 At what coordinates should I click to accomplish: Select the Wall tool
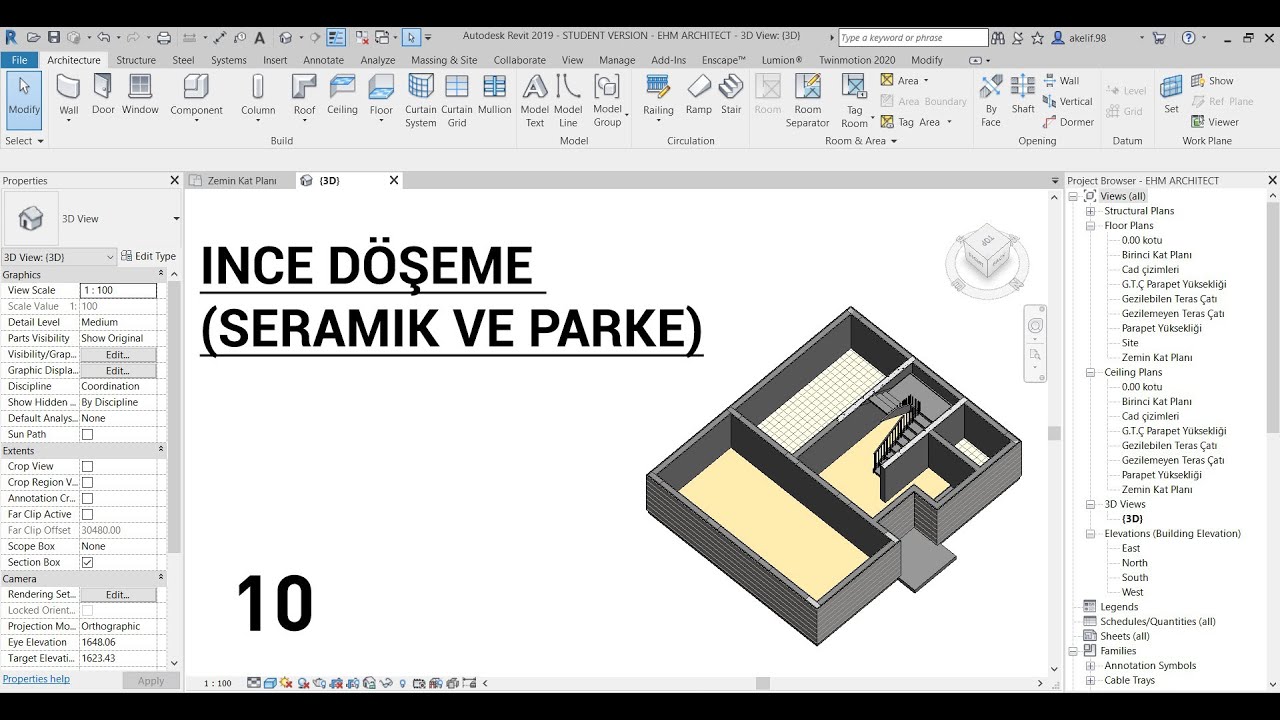pos(68,96)
